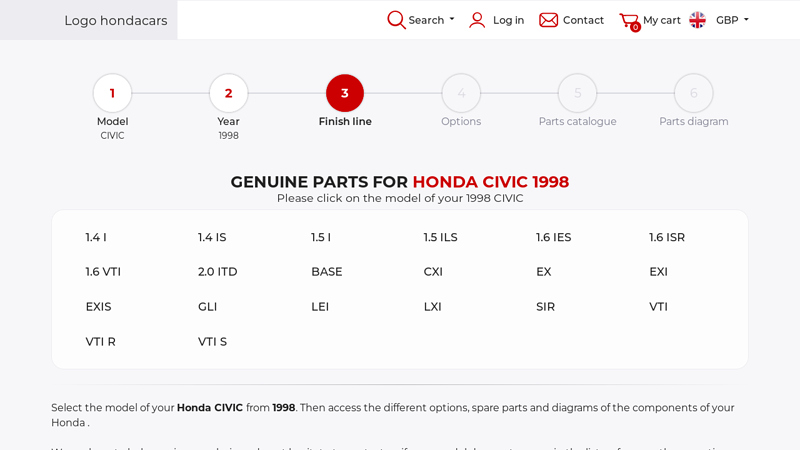
Task: Click the envelope contact icon
Action: pos(548,20)
